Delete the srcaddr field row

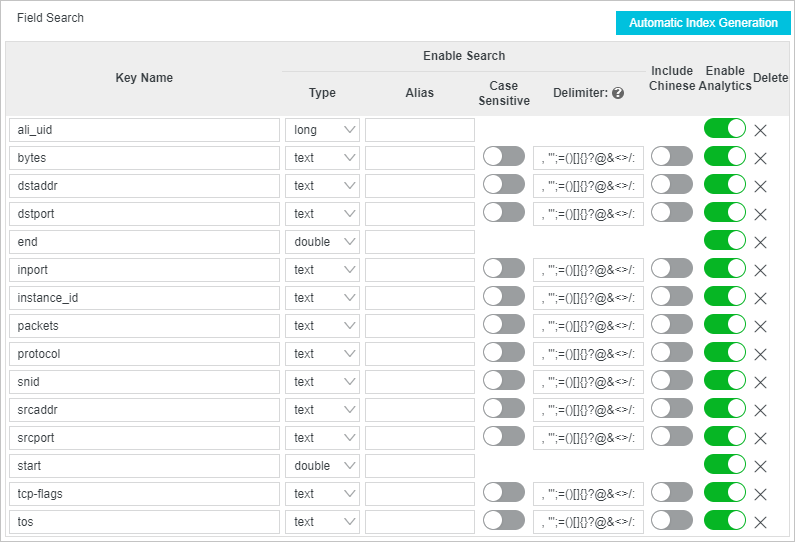[760, 410]
